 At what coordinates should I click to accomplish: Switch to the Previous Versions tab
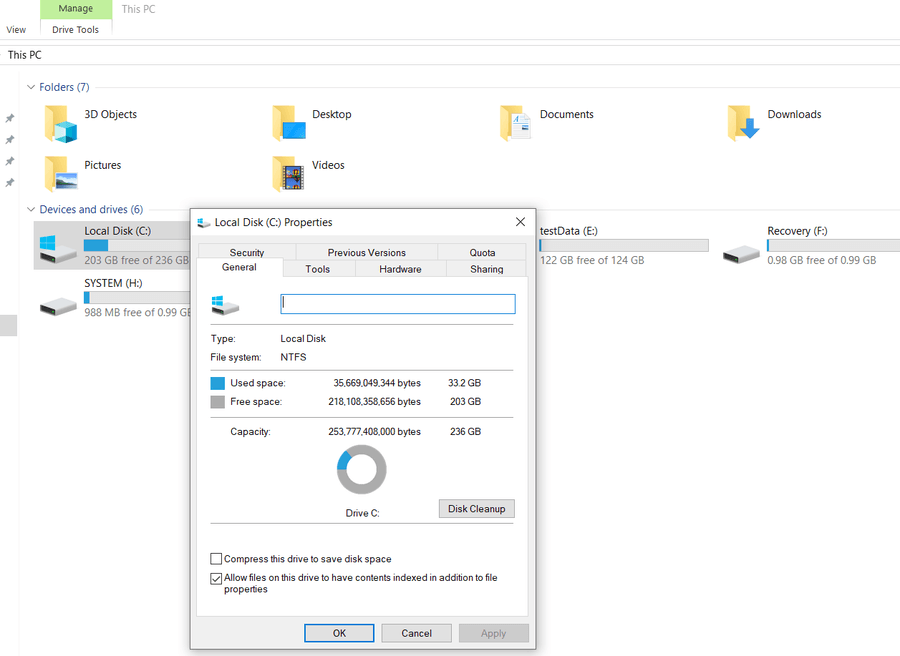click(x=366, y=252)
